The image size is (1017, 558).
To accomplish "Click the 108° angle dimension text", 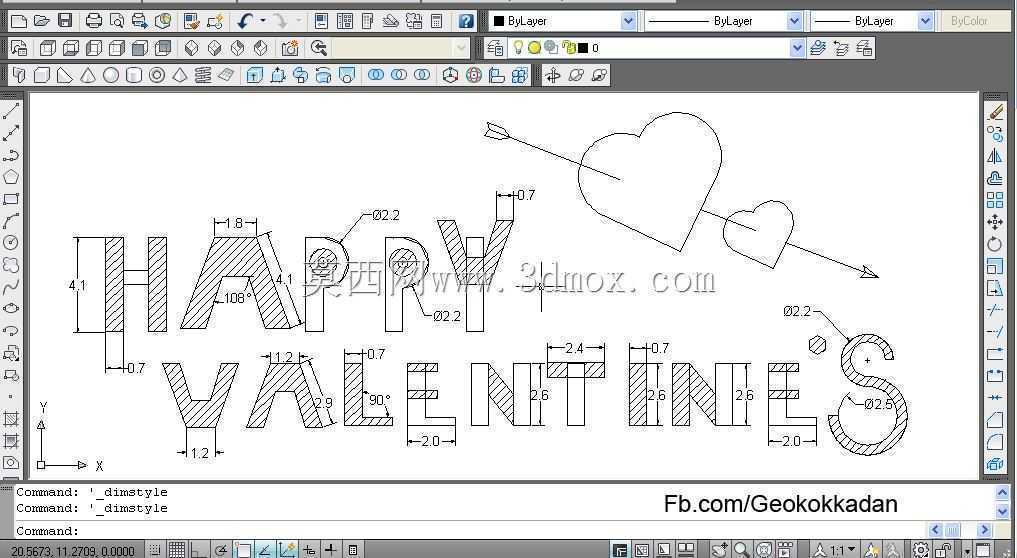I will click(237, 298).
